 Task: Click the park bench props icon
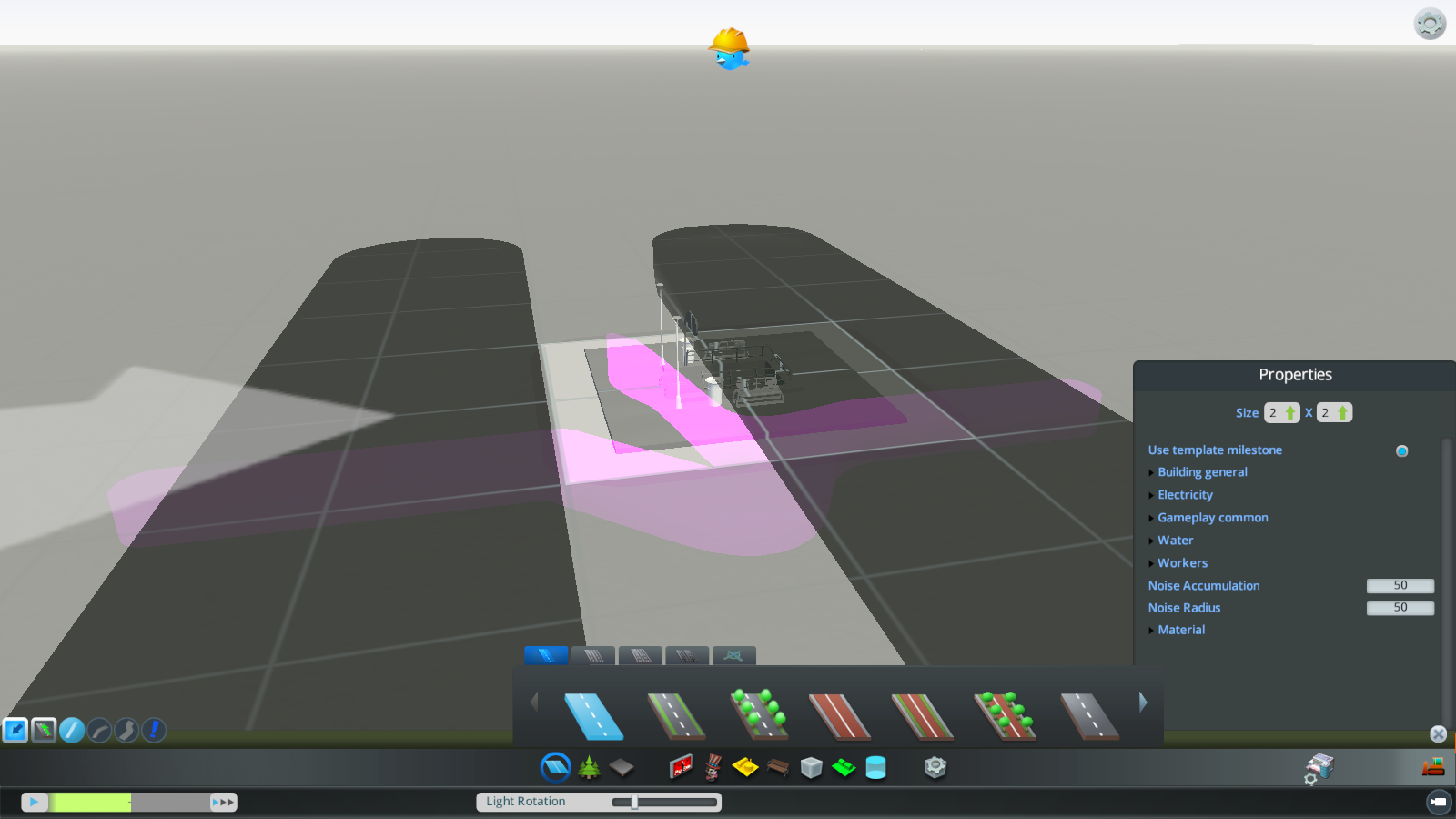(x=778, y=768)
